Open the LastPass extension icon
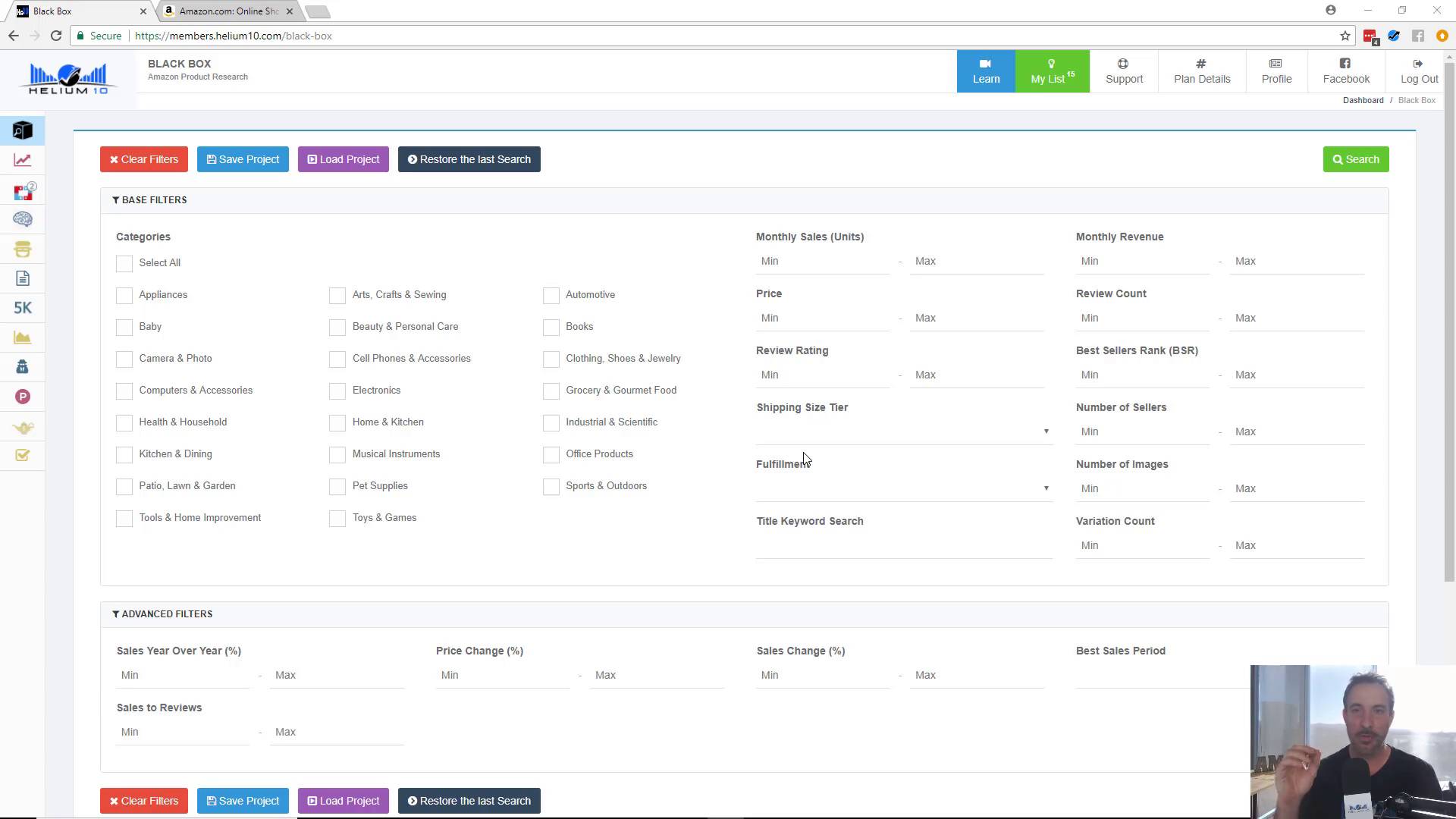This screenshot has width=1456, height=819. pyautogui.click(x=1370, y=36)
